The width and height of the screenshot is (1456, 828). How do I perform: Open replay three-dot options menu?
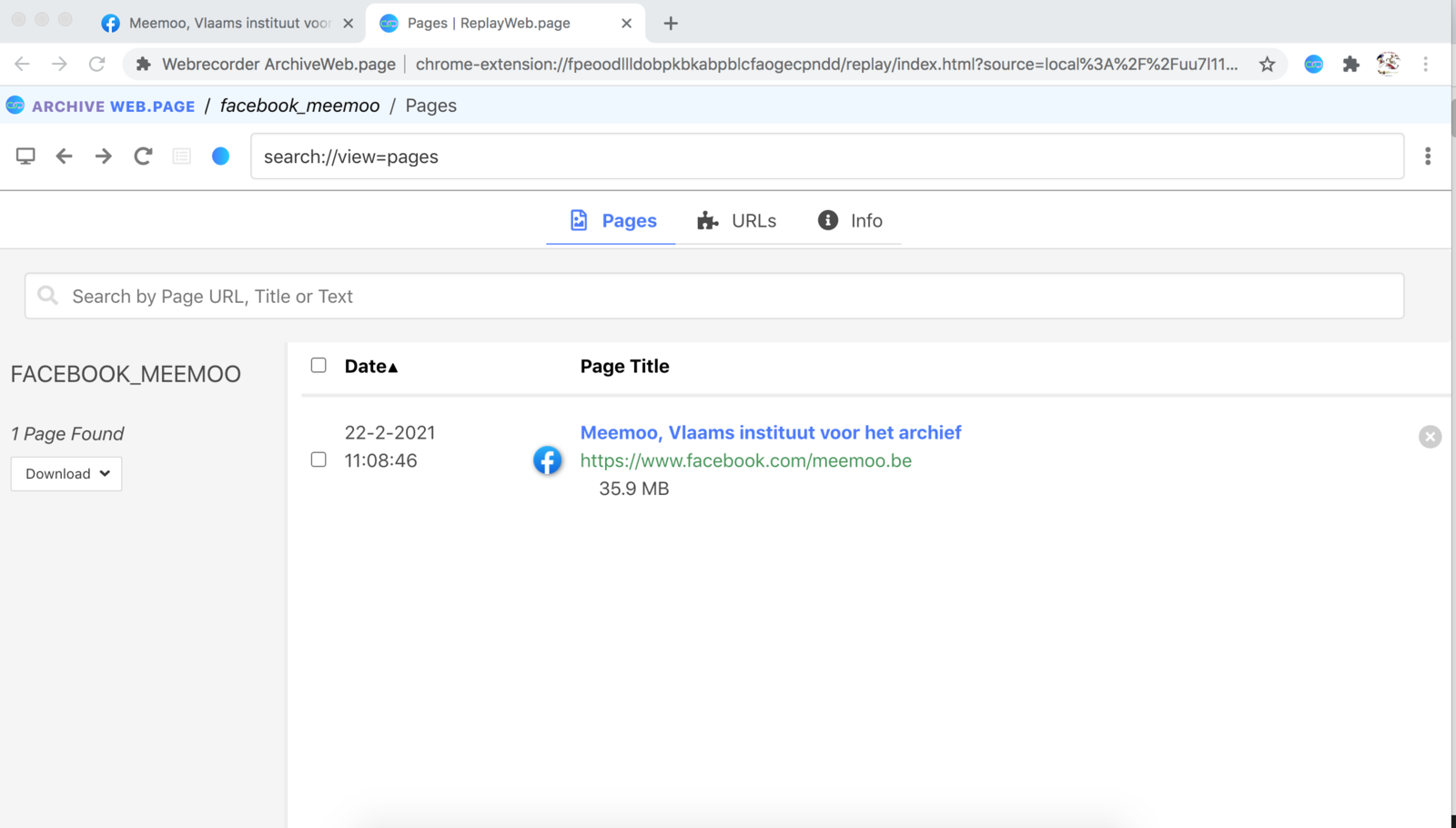[1427, 157]
